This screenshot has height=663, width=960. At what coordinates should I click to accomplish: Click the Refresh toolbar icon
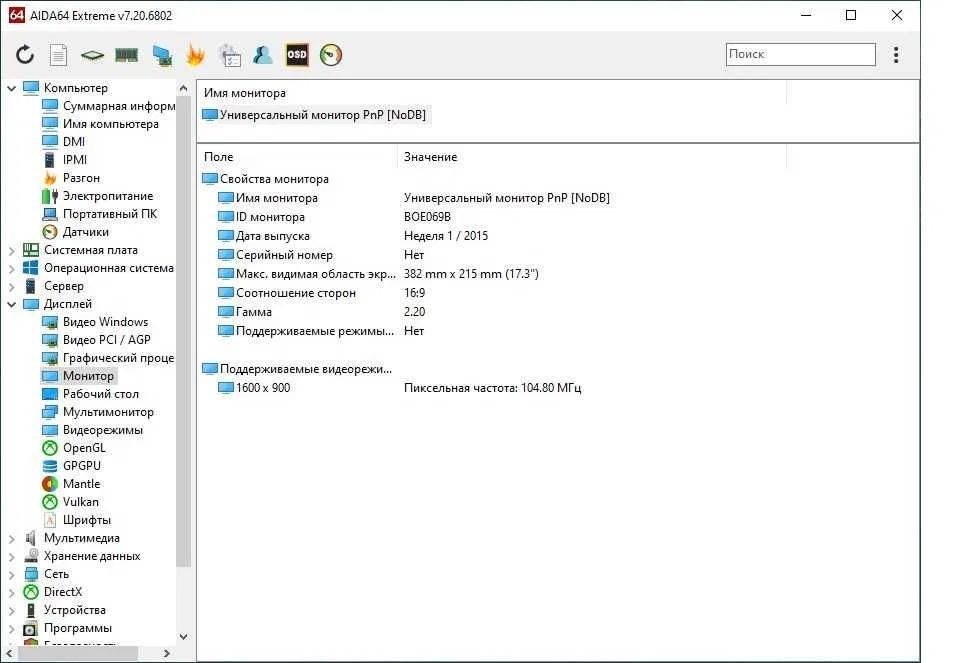[24, 54]
